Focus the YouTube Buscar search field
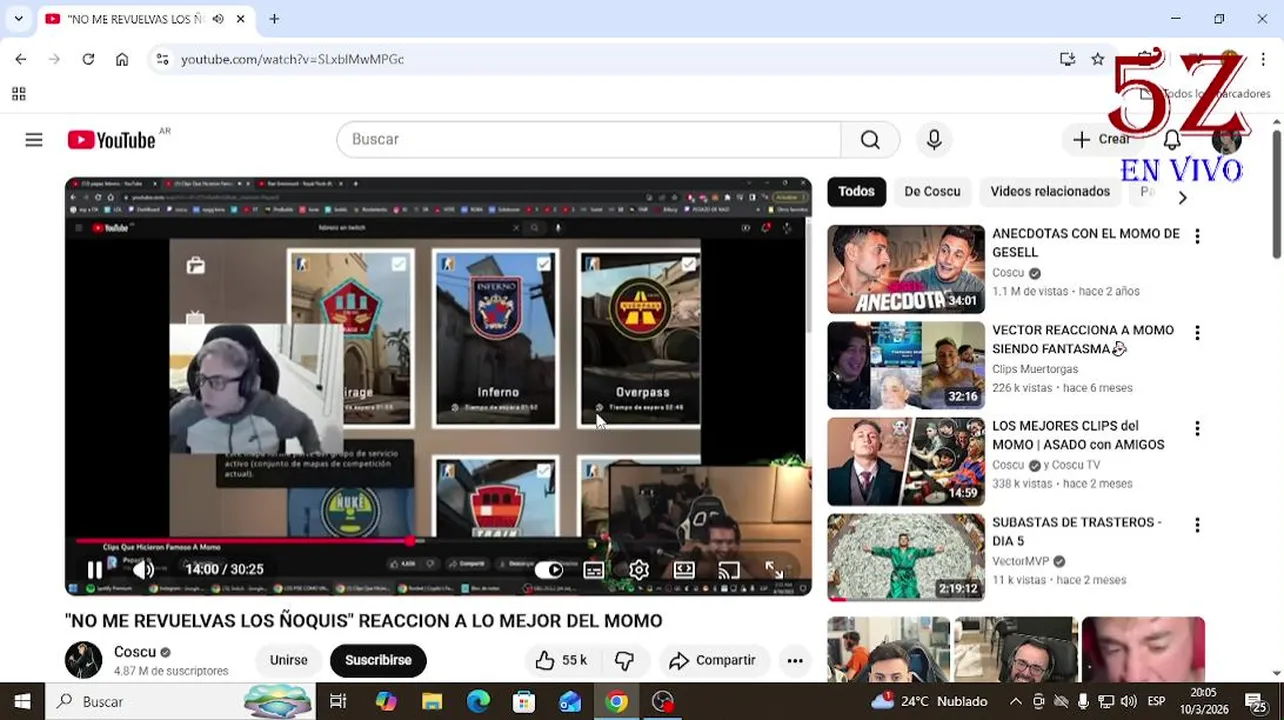 pyautogui.click(x=589, y=140)
